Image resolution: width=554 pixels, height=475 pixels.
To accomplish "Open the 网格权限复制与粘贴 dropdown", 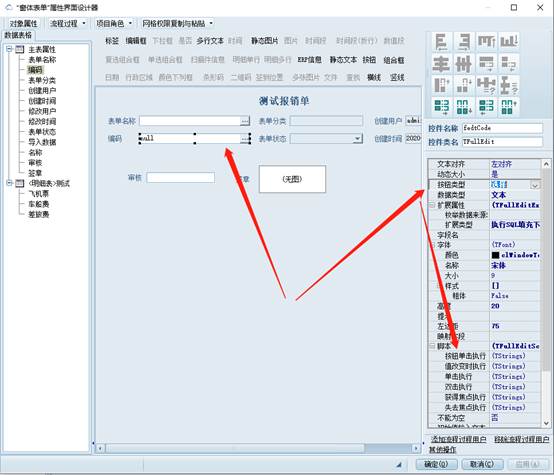I will (211, 23).
